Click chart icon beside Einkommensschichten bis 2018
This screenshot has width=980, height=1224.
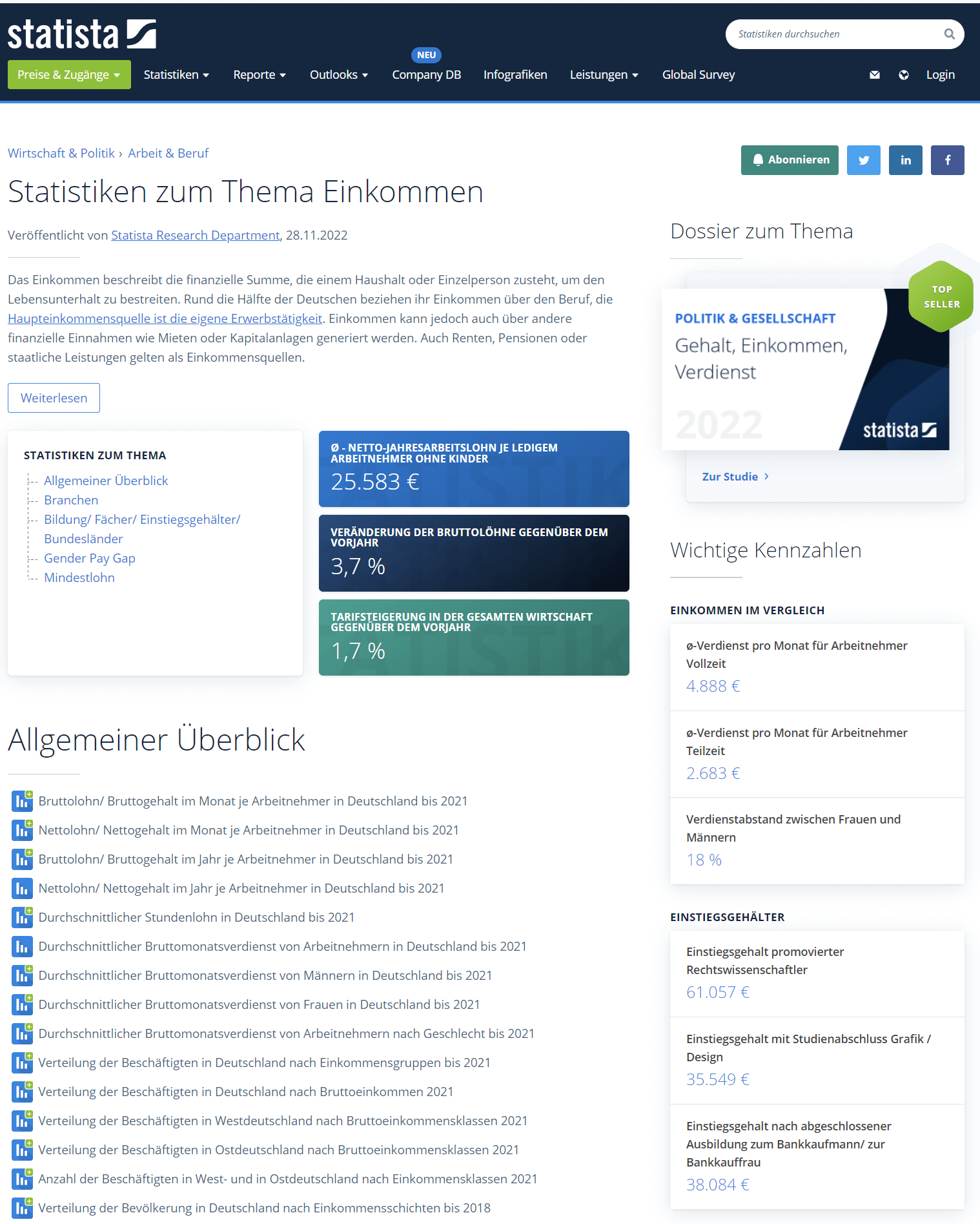pos(22,1208)
